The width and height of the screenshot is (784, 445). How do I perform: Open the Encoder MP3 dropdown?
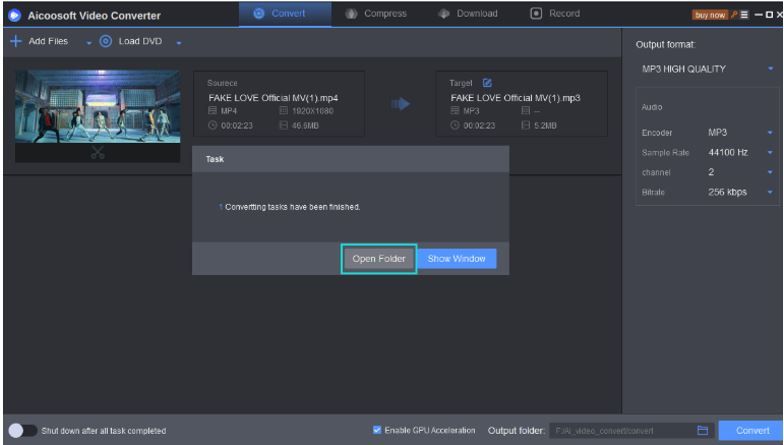pos(771,131)
